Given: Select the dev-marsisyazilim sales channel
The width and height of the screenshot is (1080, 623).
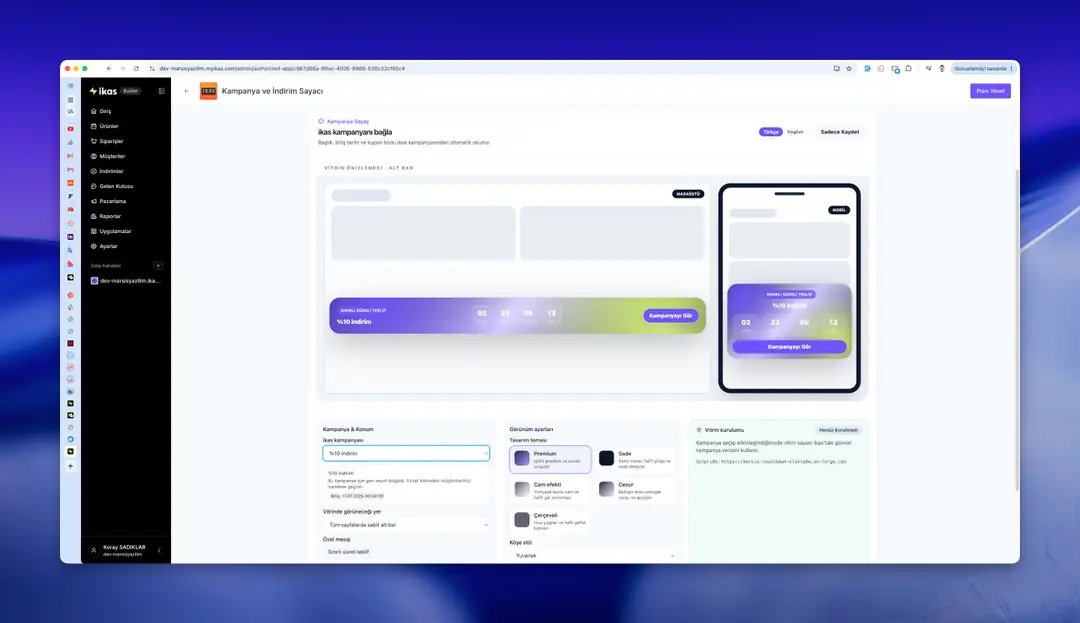Looking at the screenshot, I should click(x=125, y=281).
